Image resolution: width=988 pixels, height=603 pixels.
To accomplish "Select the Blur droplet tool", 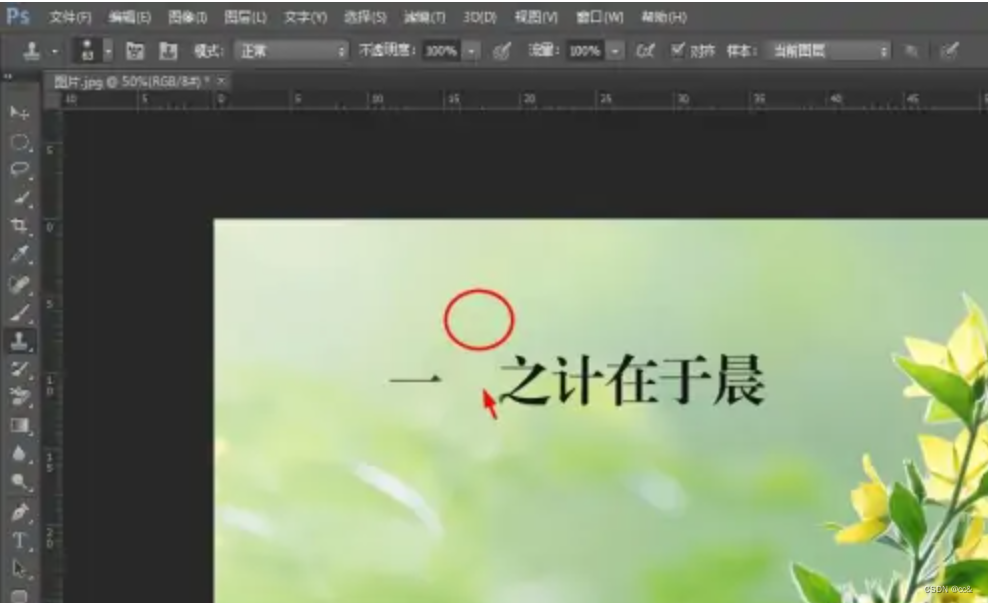I will point(20,454).
